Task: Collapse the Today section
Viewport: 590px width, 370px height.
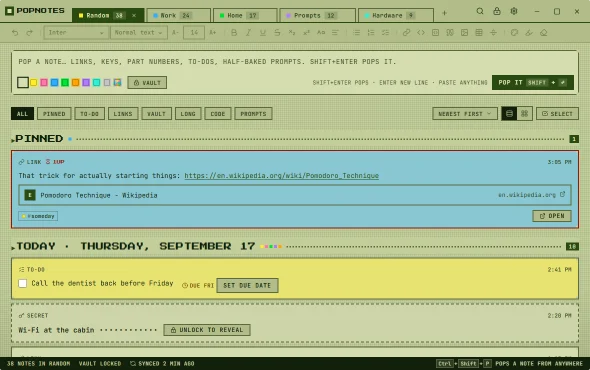Action: pyautogui.click(x=13, y=247)
